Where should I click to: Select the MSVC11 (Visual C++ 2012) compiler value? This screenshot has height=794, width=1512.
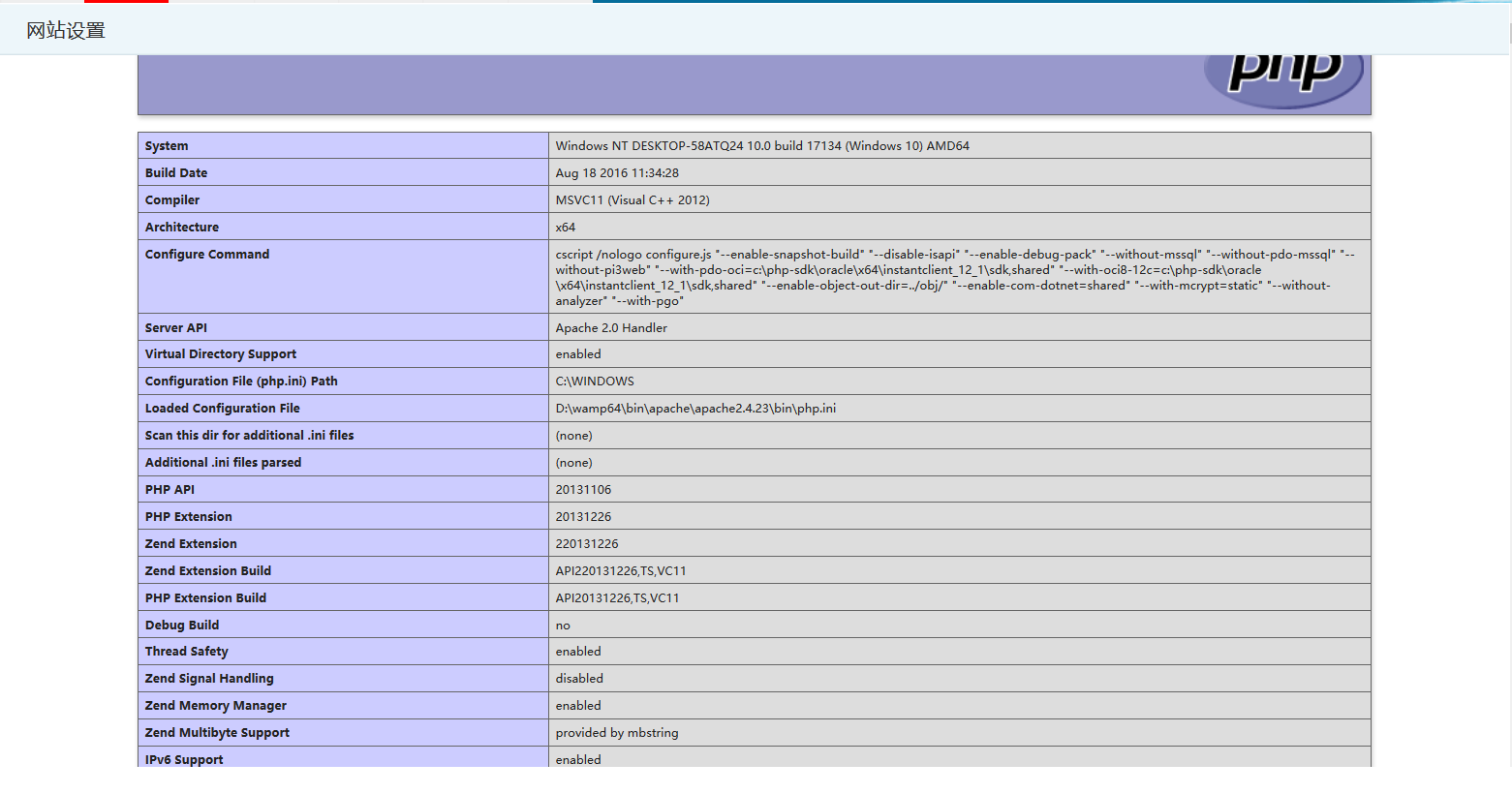pyautogui.click(x=633, y=200)
